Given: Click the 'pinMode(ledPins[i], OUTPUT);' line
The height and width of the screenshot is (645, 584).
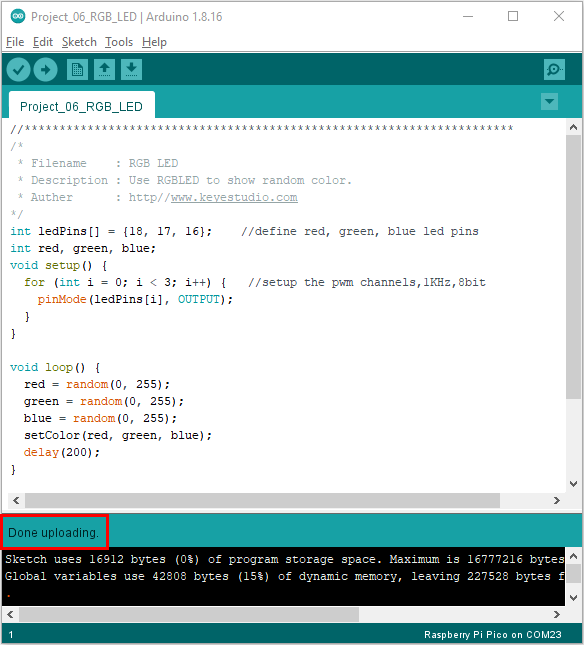Looking at the screenshot, I should [x=135, y=299].
